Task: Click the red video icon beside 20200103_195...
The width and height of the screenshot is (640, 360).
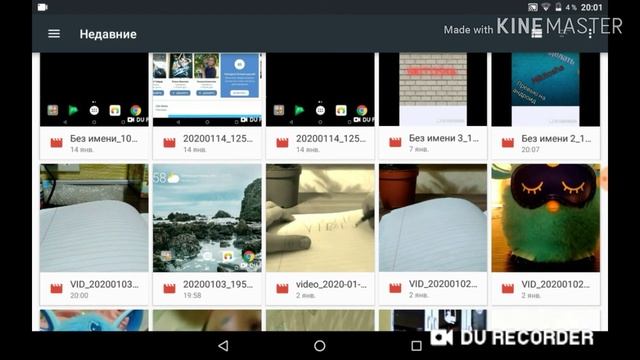Action: pyautogui.click(x=169, y=289)
